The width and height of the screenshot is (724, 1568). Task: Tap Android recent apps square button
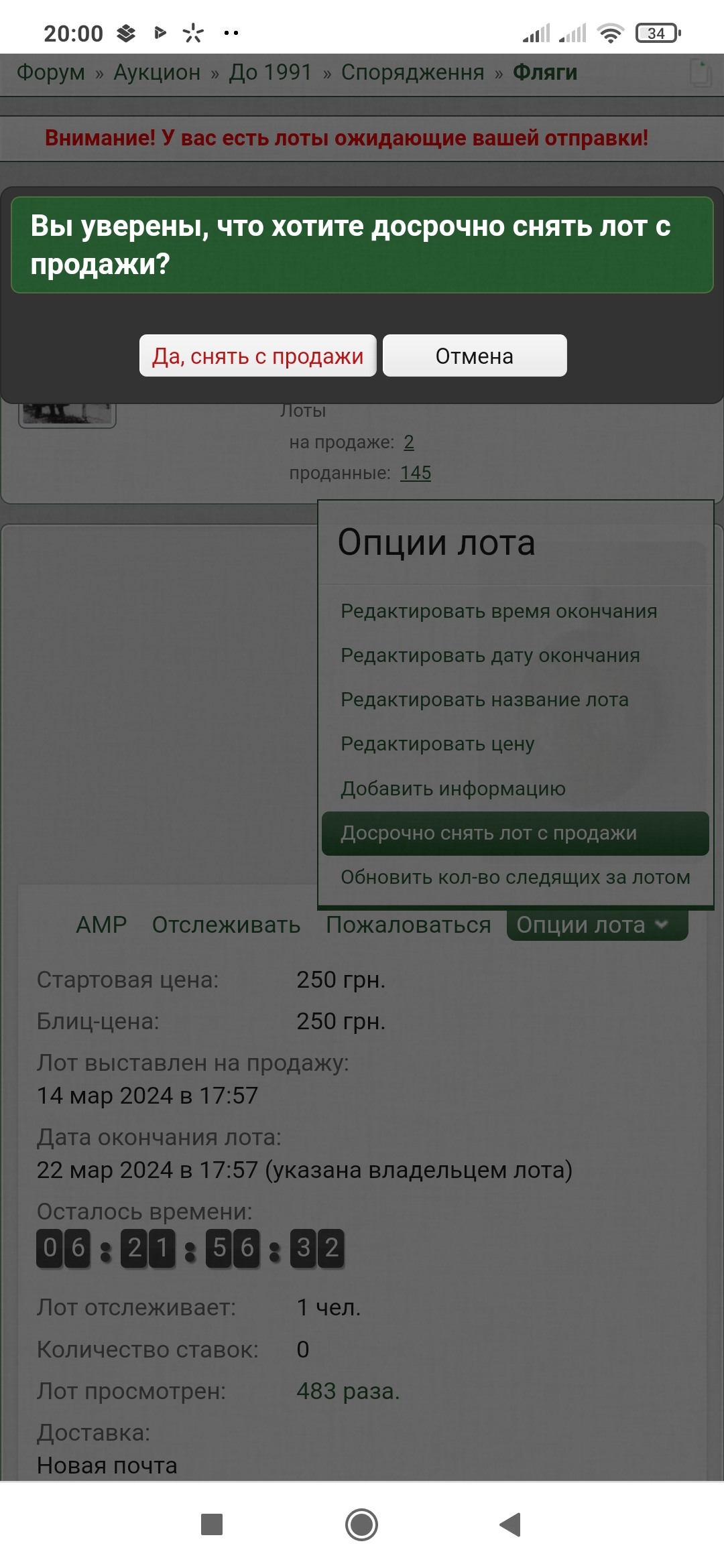point(212,1524)
